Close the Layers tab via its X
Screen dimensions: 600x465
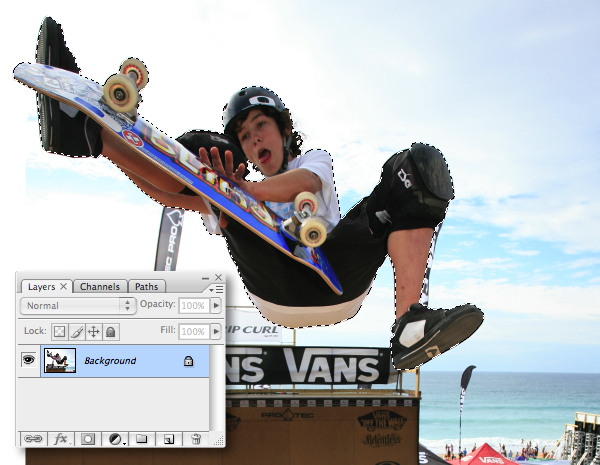(x=64, y=286)
